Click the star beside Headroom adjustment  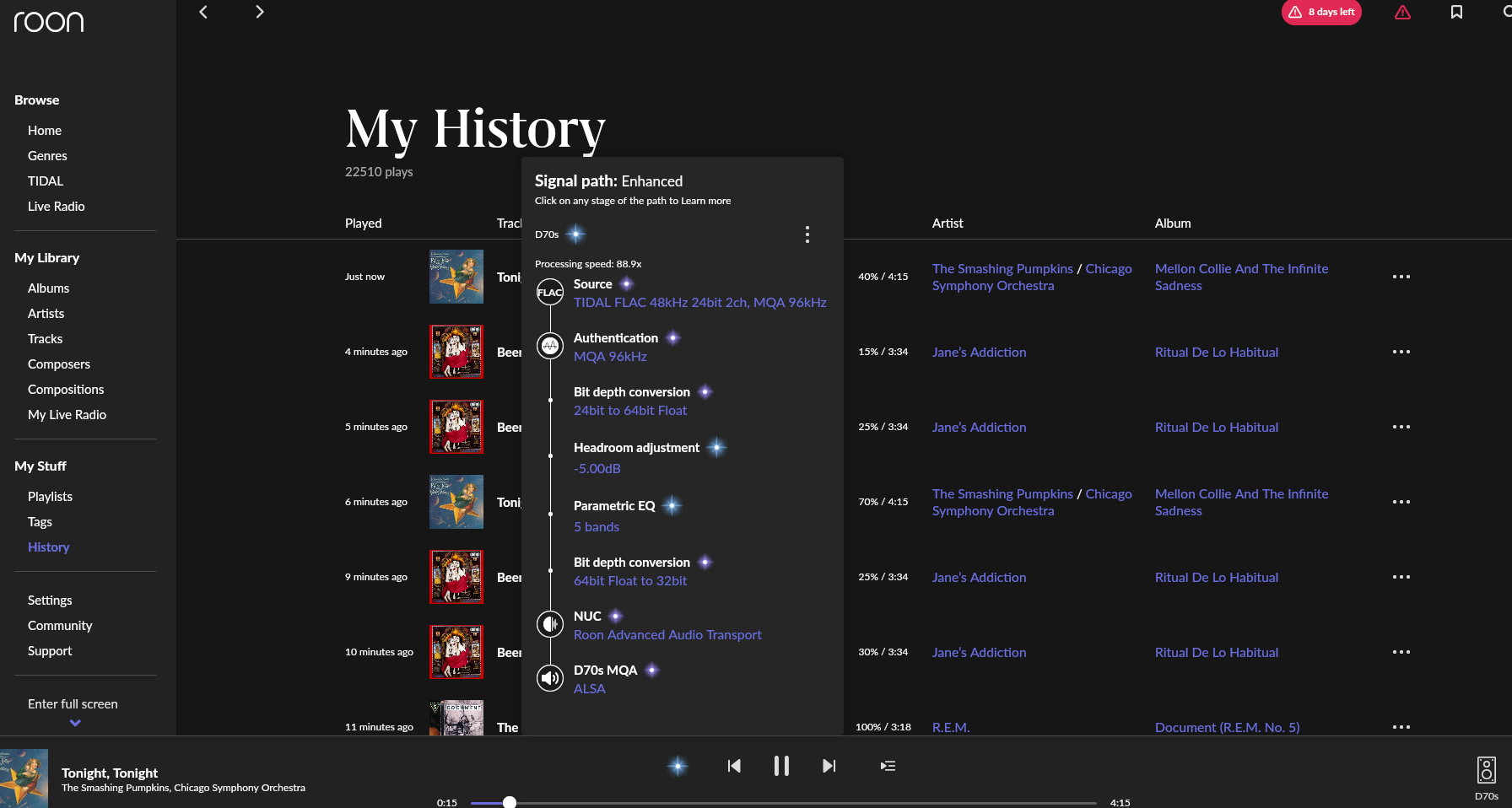pyautogui.click(x=716, y=447)
